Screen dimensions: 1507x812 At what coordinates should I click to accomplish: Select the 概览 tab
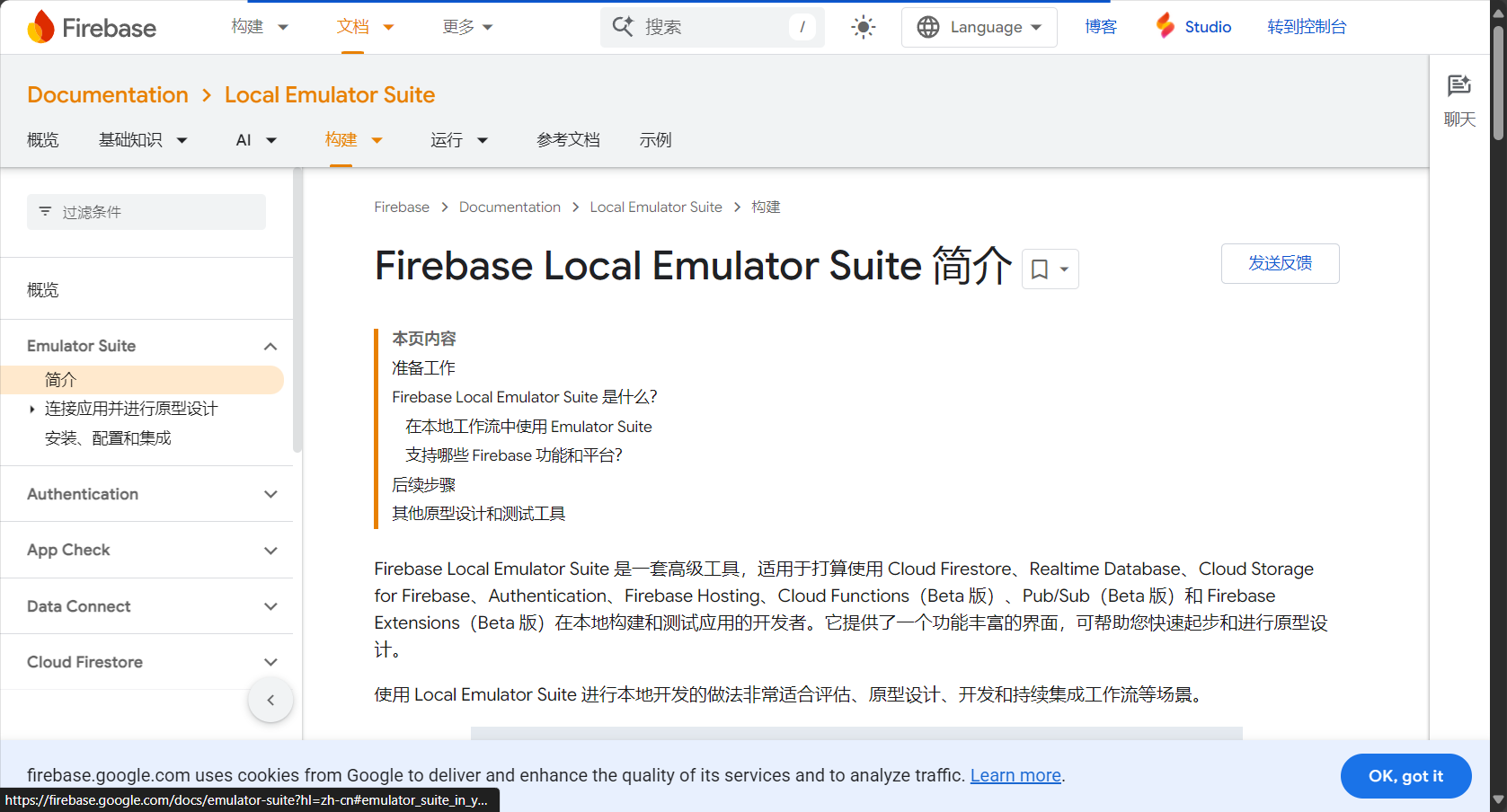42,140
